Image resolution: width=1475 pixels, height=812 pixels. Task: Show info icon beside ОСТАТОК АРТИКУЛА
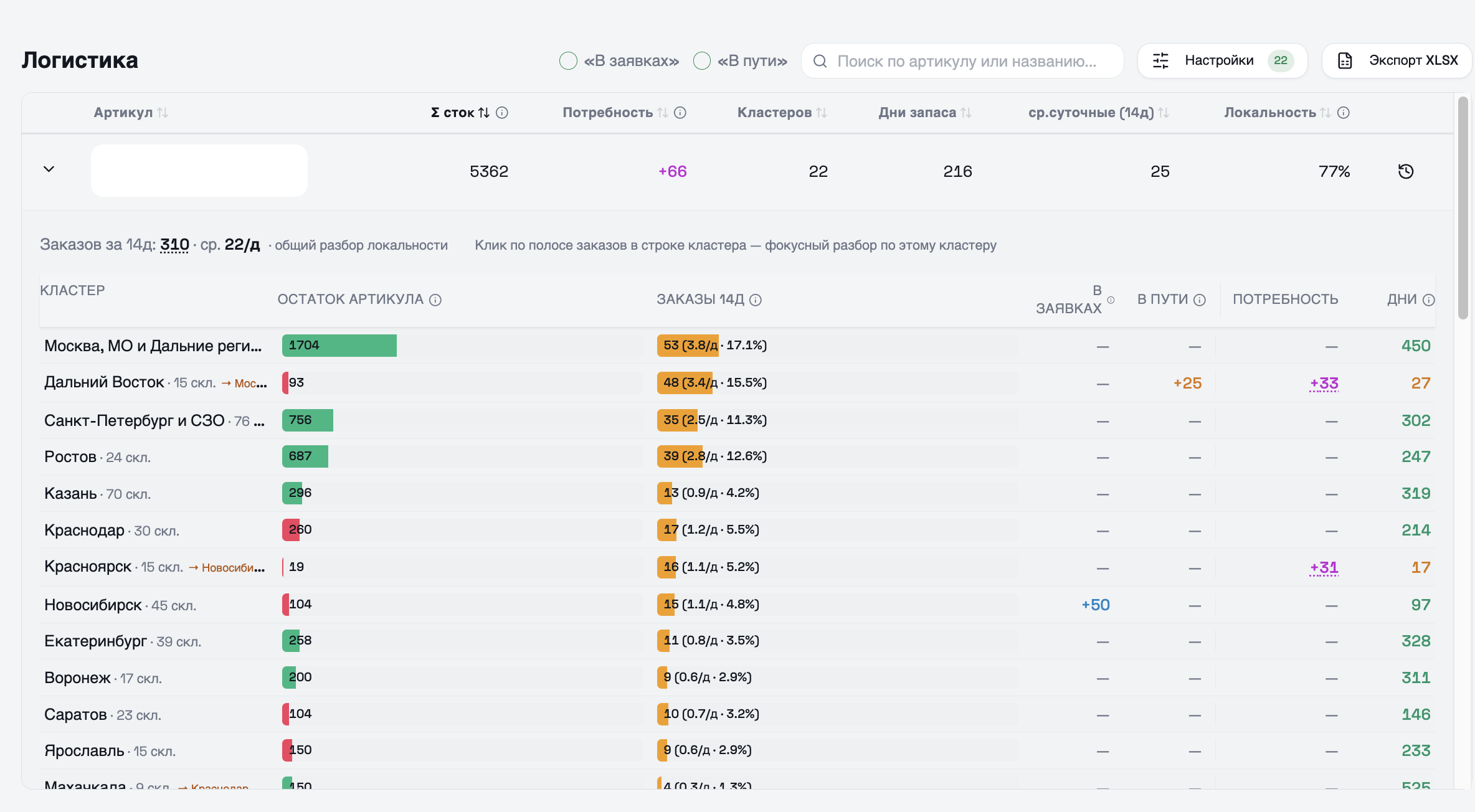[435, 300]
